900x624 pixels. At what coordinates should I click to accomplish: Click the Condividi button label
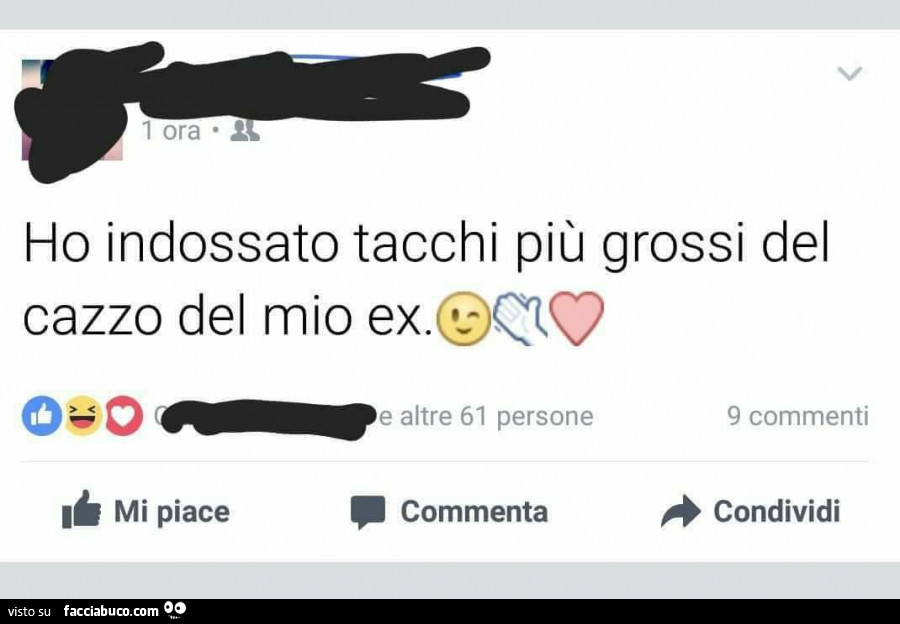point(777,511)
